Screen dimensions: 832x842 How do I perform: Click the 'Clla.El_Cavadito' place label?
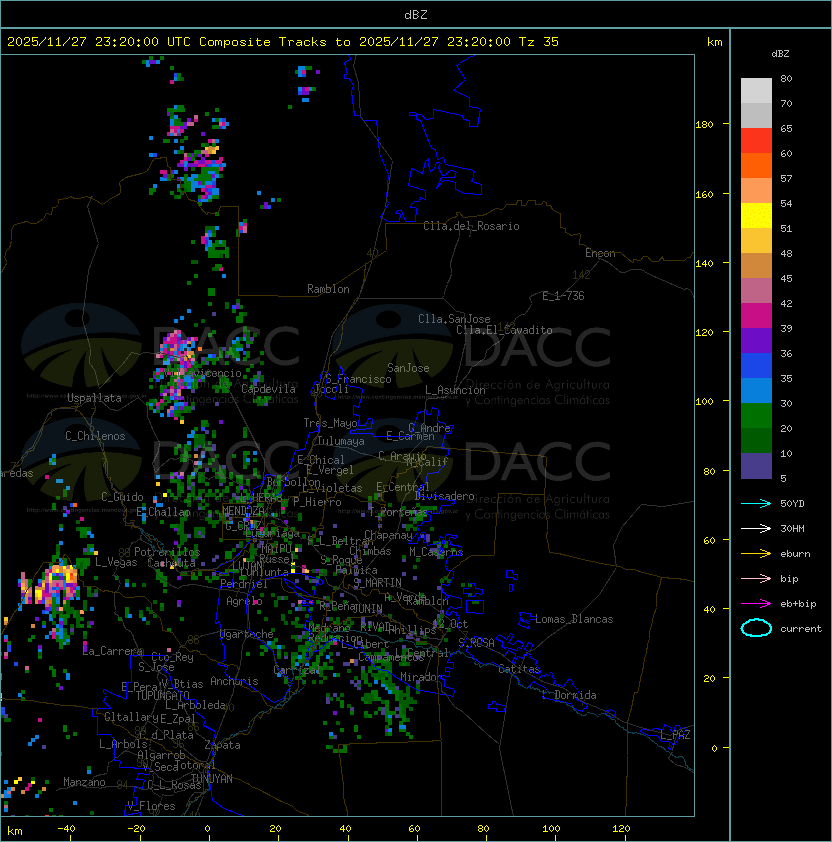click(x=504, y=330)
